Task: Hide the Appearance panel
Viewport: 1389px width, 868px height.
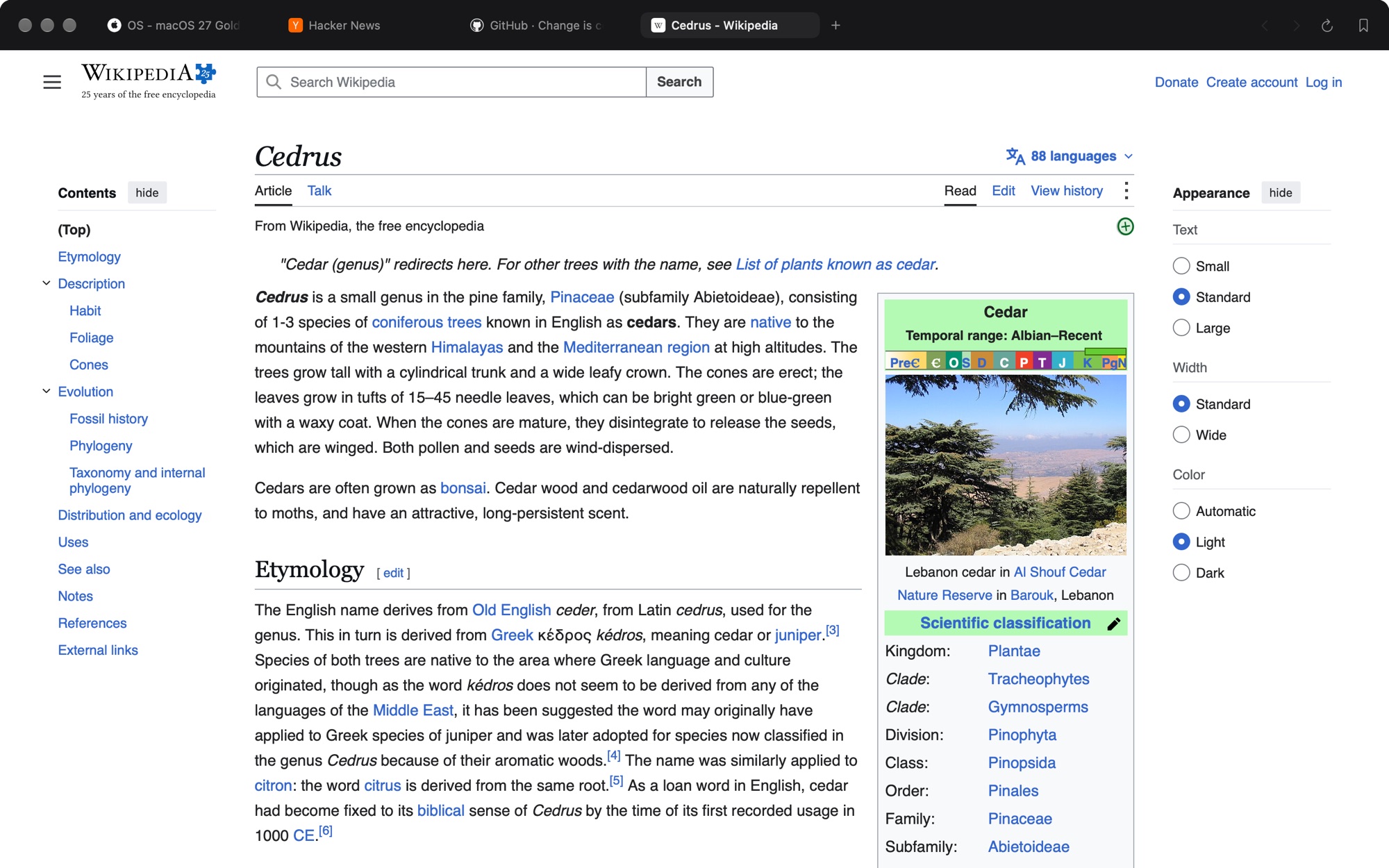Action: 1281,193
